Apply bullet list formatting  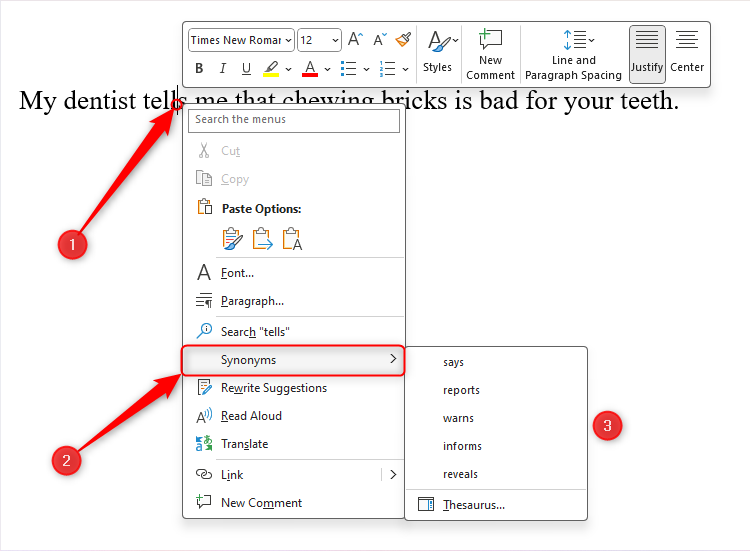coord(348,68)
